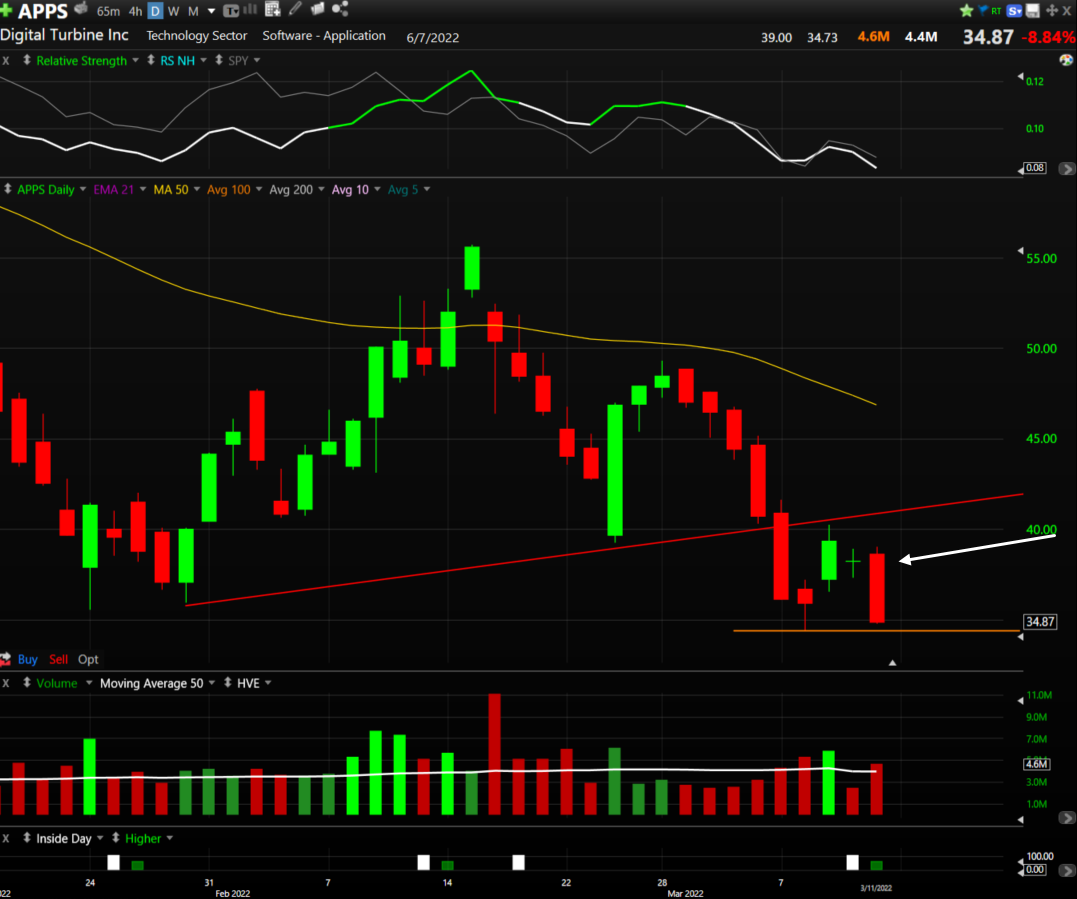Close the Volume pane with its x

coord(5,683)
